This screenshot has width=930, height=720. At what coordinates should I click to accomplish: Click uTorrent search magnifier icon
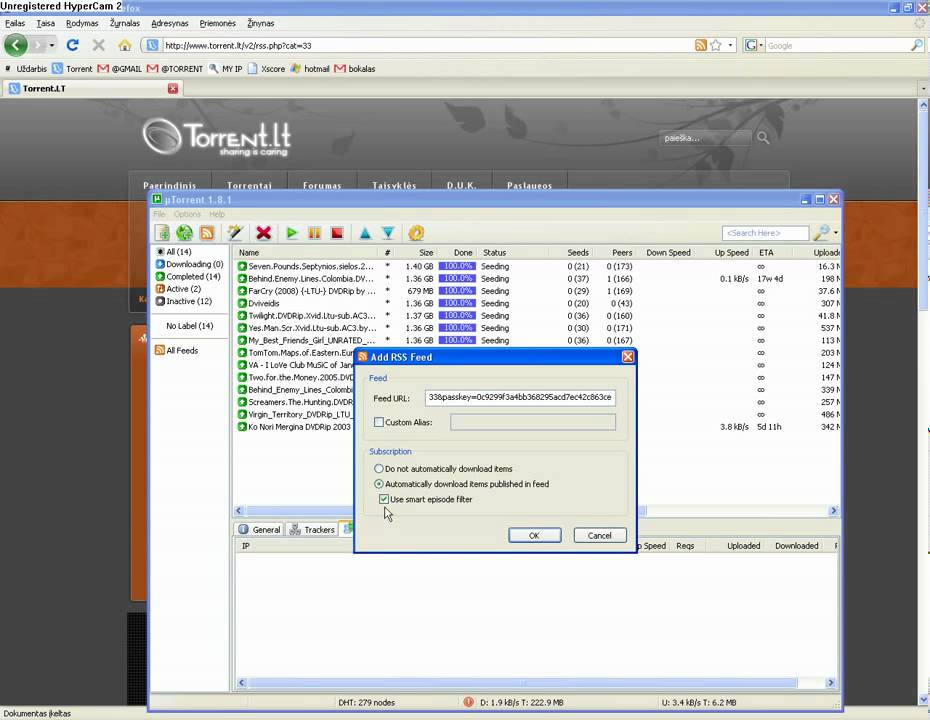[821, 233]
